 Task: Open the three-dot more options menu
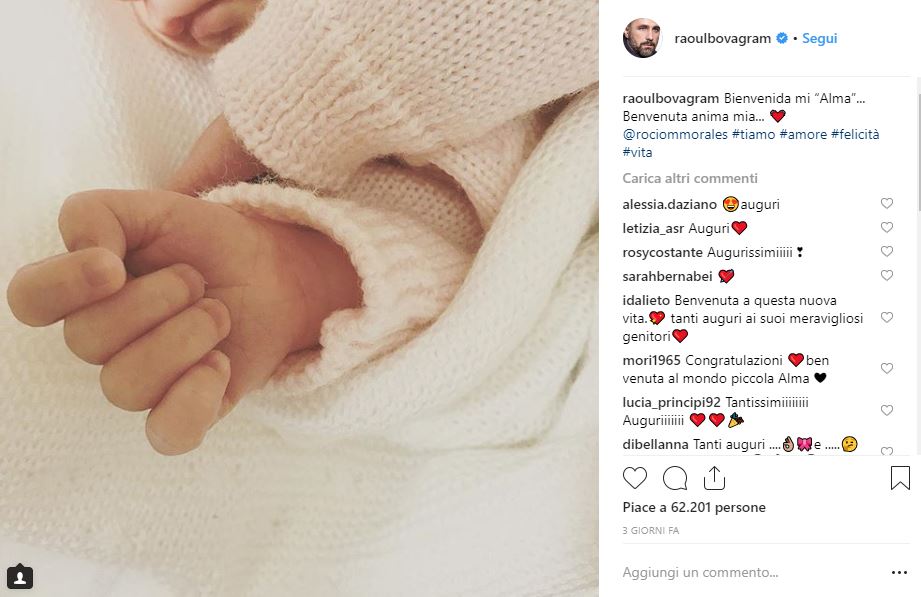tap(899, 572)
